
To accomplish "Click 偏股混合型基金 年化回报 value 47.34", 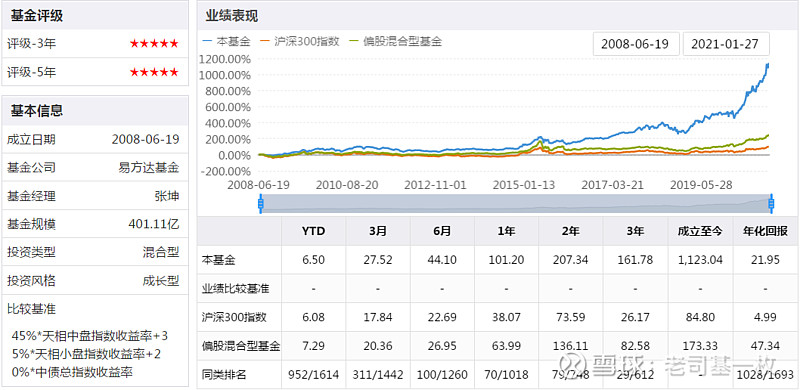I will coord(765,346).
